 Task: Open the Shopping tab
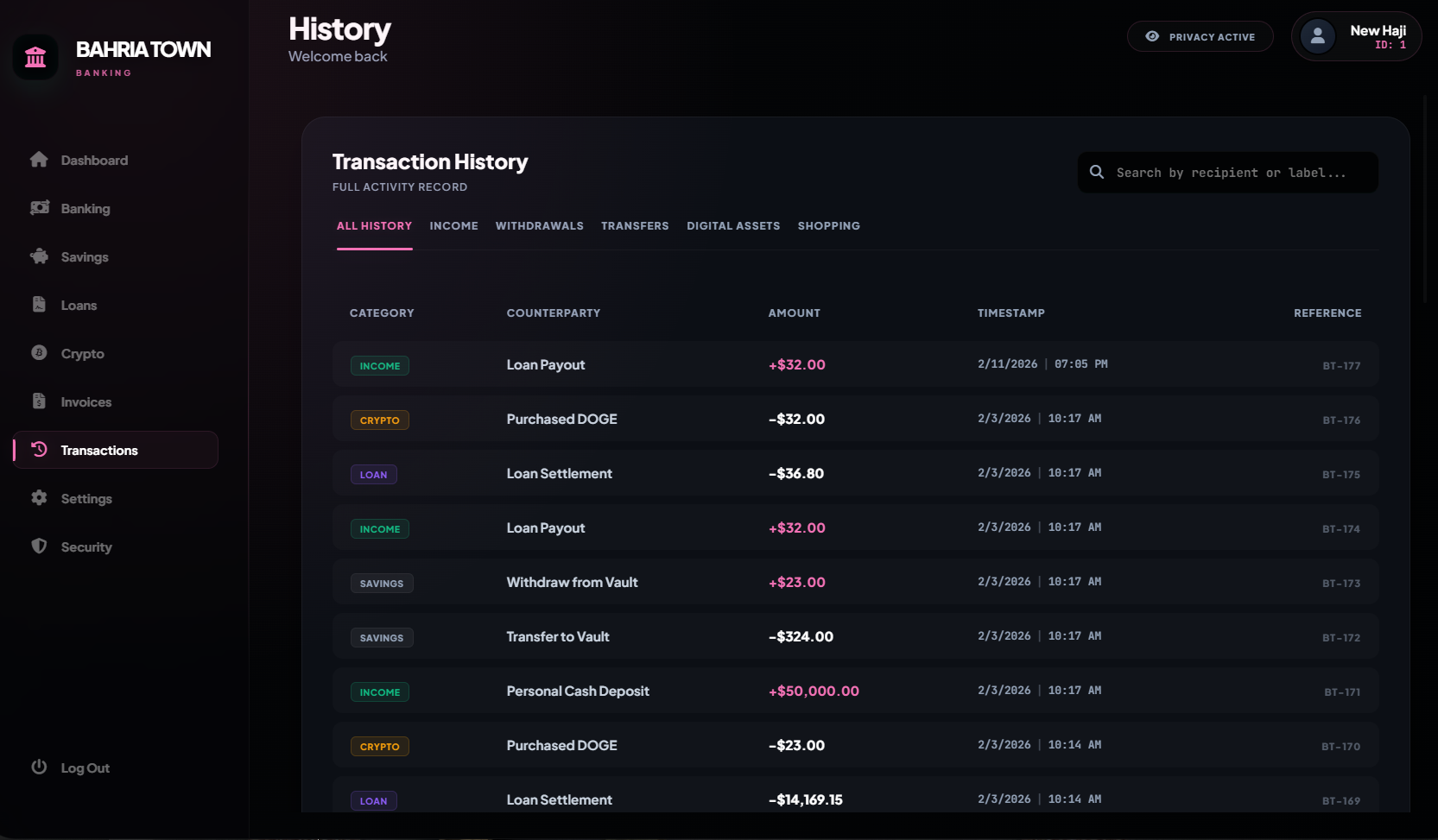[828, 226]
